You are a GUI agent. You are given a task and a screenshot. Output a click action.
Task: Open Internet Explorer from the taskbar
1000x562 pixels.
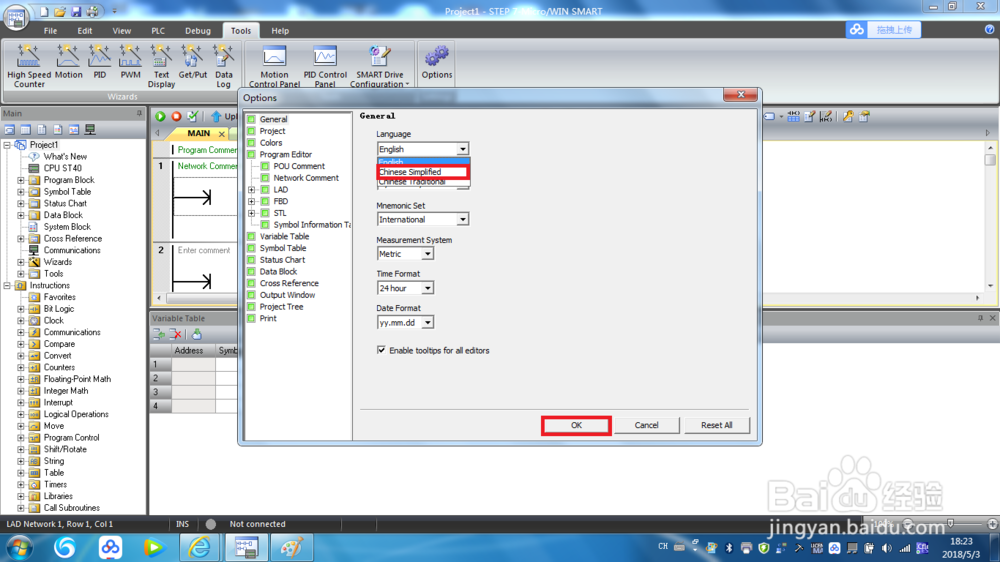(200, 547)
